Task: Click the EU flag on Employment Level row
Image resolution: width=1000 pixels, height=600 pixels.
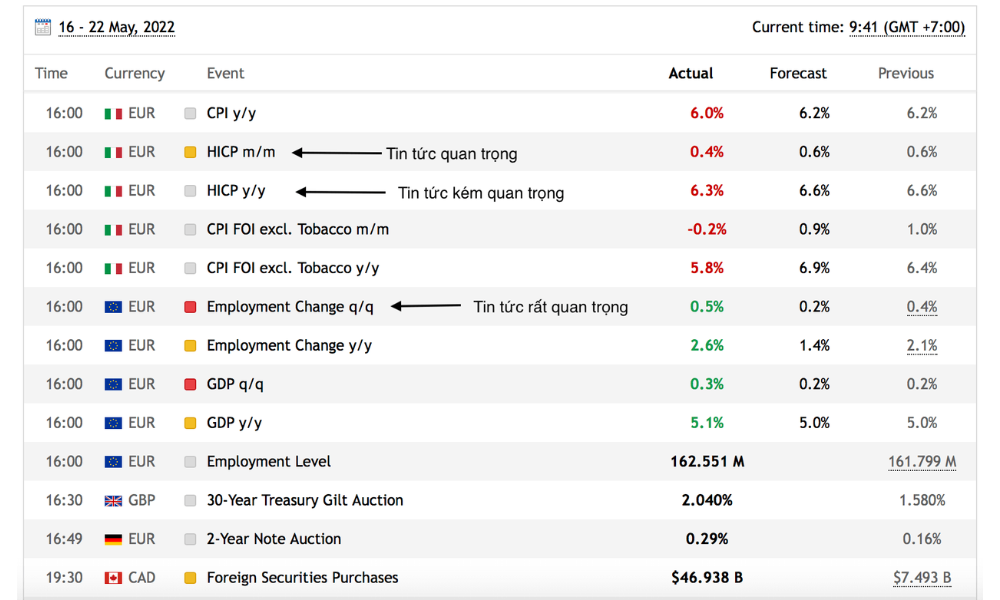Action: click(x=113, y=462)
